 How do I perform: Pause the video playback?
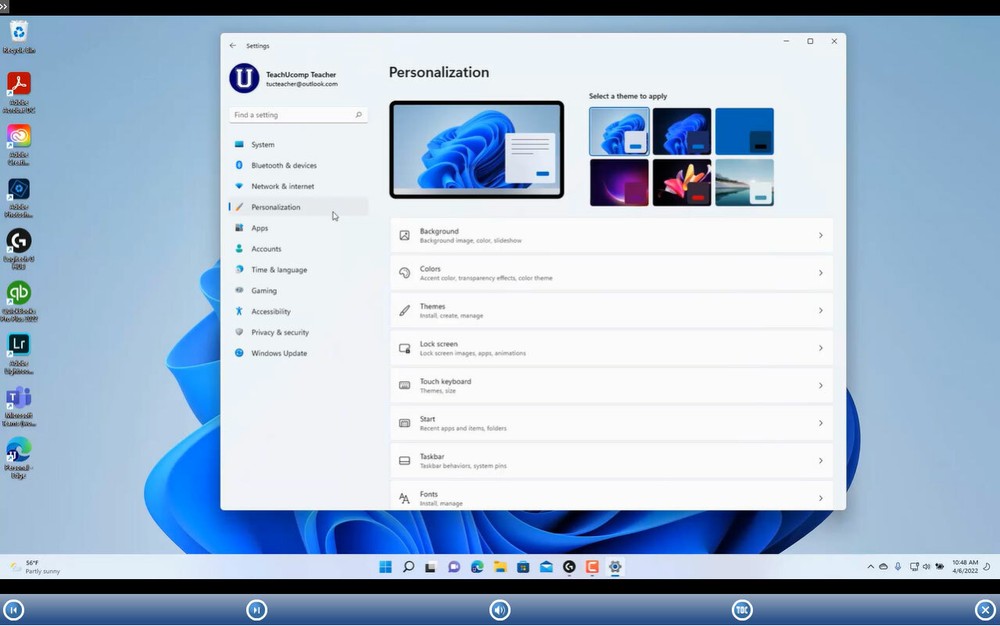point(257,609)
